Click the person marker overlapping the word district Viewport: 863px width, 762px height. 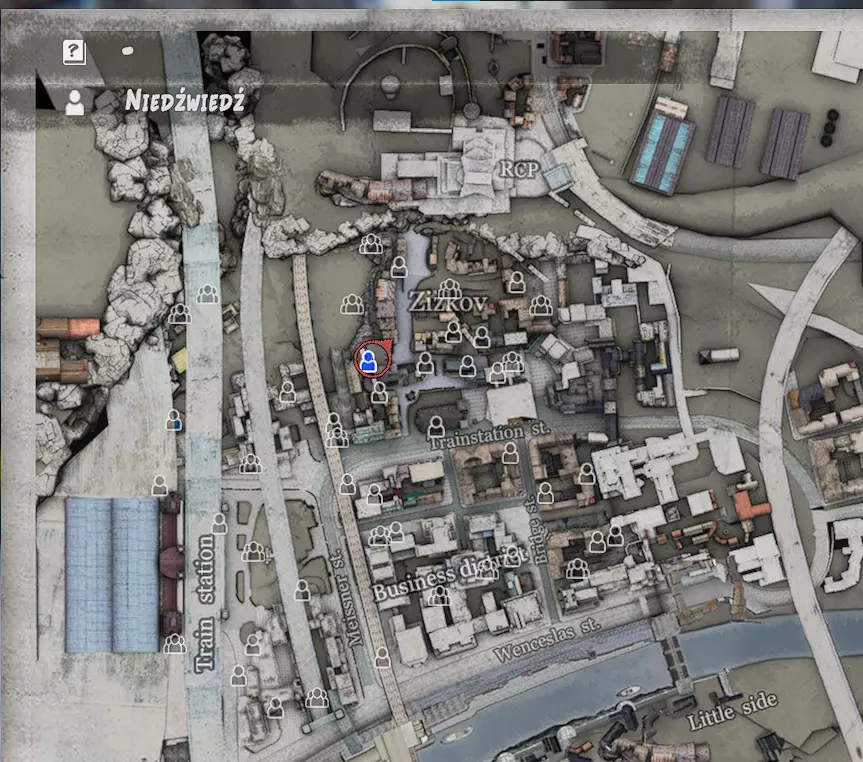pos(513,556)
